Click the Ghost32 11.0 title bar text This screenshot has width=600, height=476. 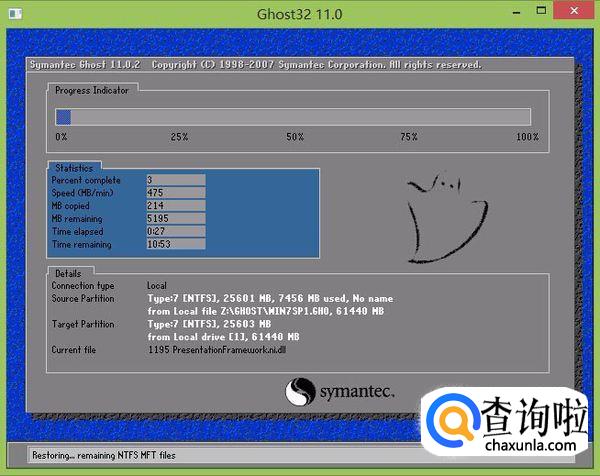point(300,14)
